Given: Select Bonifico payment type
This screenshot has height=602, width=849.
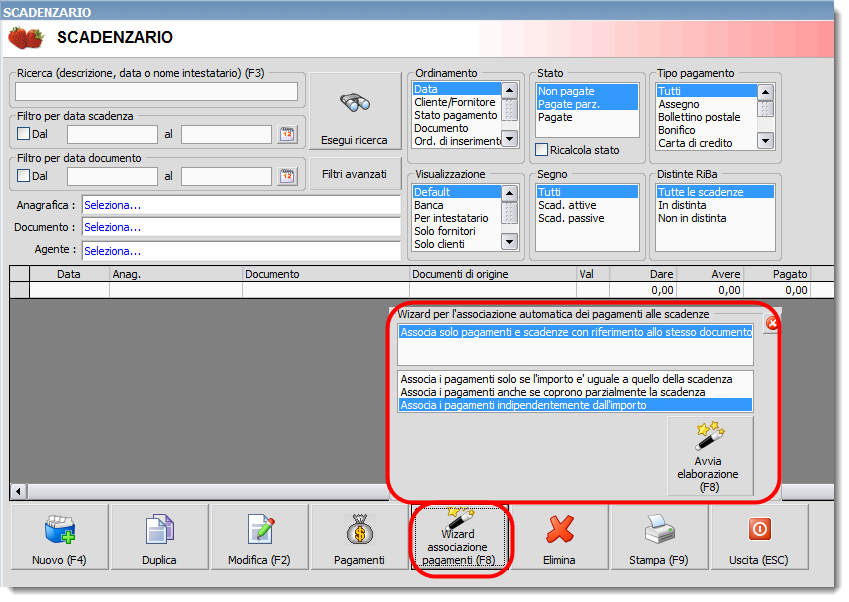Looking at the screenshot, I should 707,130.
